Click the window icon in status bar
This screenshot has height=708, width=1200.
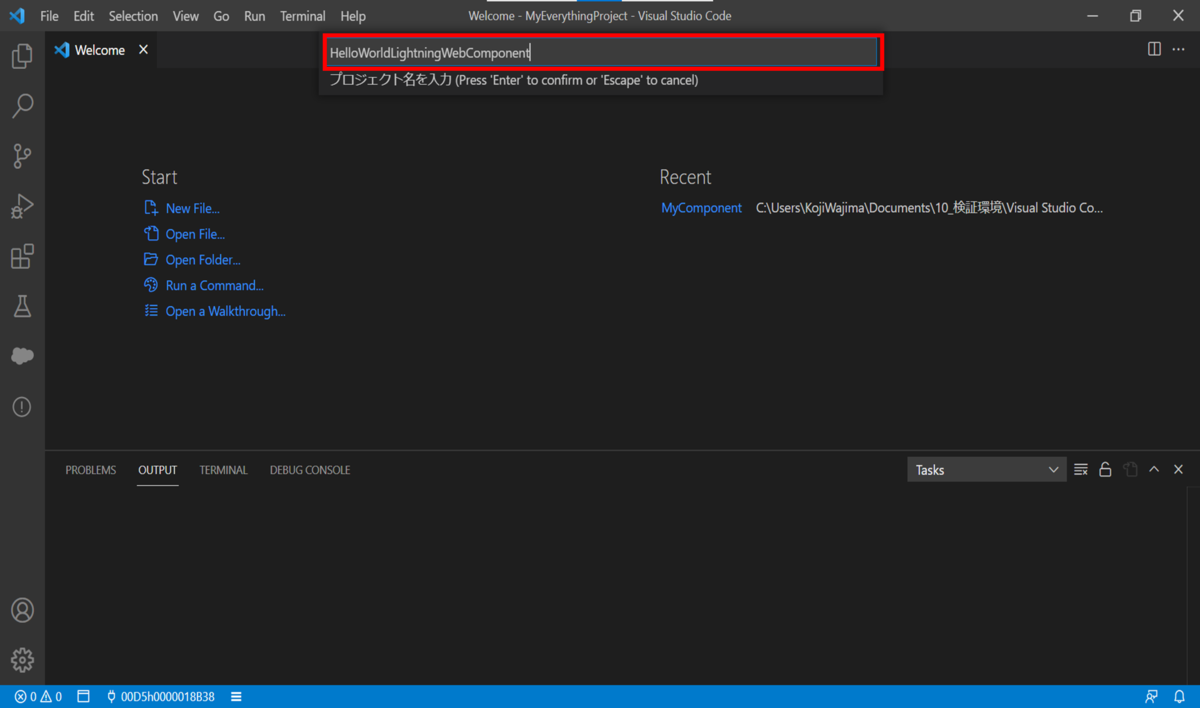click(x=84, y=697)
